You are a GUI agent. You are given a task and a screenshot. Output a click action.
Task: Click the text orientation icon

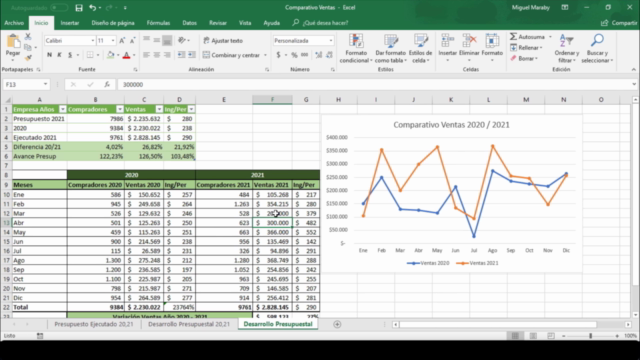point(182,40)
